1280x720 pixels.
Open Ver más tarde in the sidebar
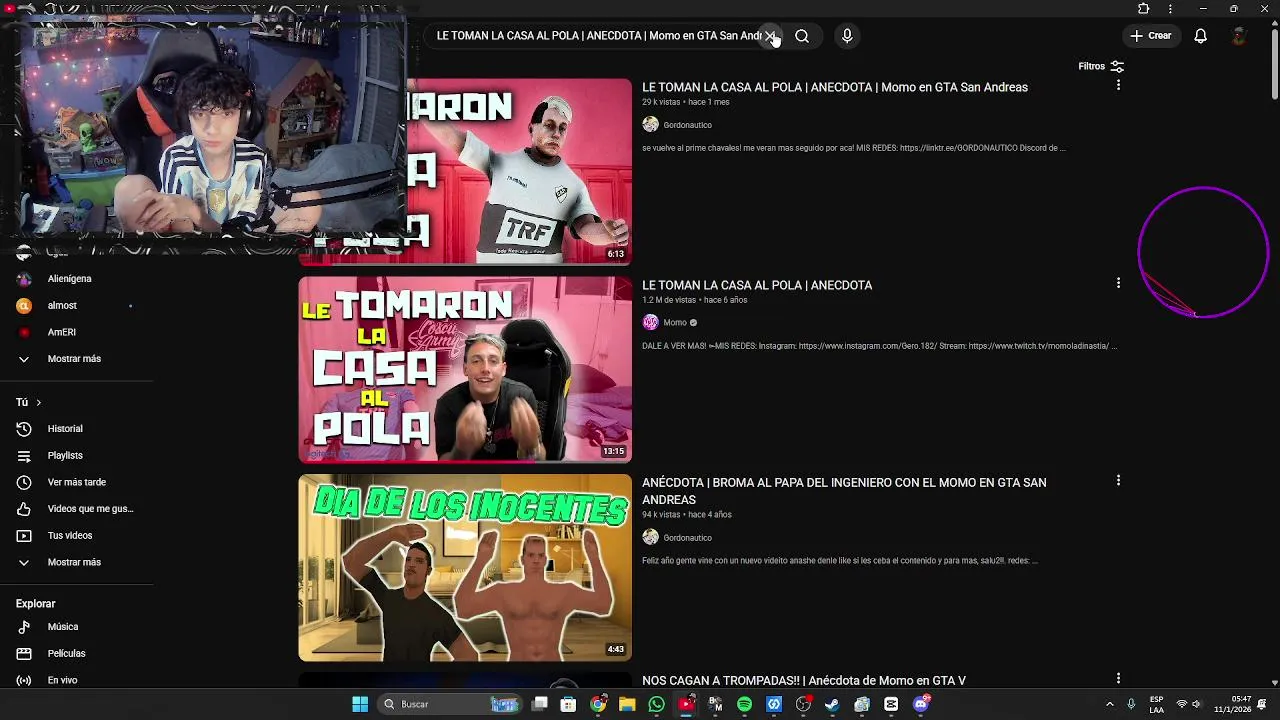(76, 482)
